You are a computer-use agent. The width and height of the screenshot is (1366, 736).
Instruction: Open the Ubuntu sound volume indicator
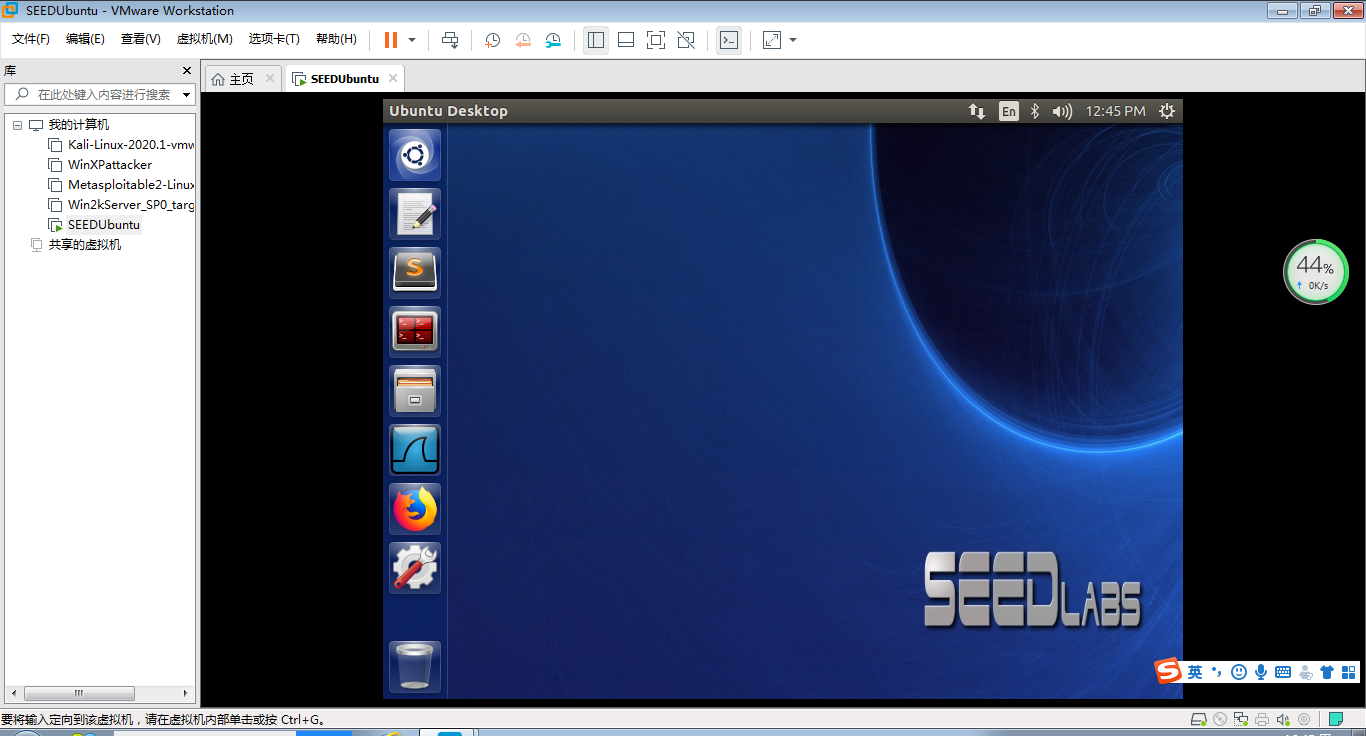point(1062,111)
